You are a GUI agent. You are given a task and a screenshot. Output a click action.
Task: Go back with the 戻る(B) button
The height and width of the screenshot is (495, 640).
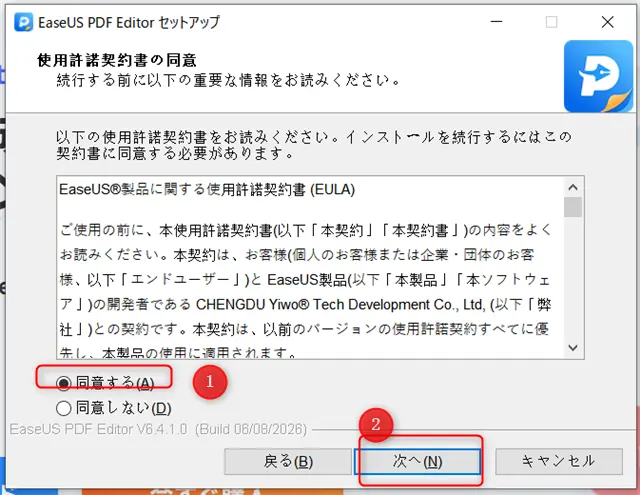288,462
